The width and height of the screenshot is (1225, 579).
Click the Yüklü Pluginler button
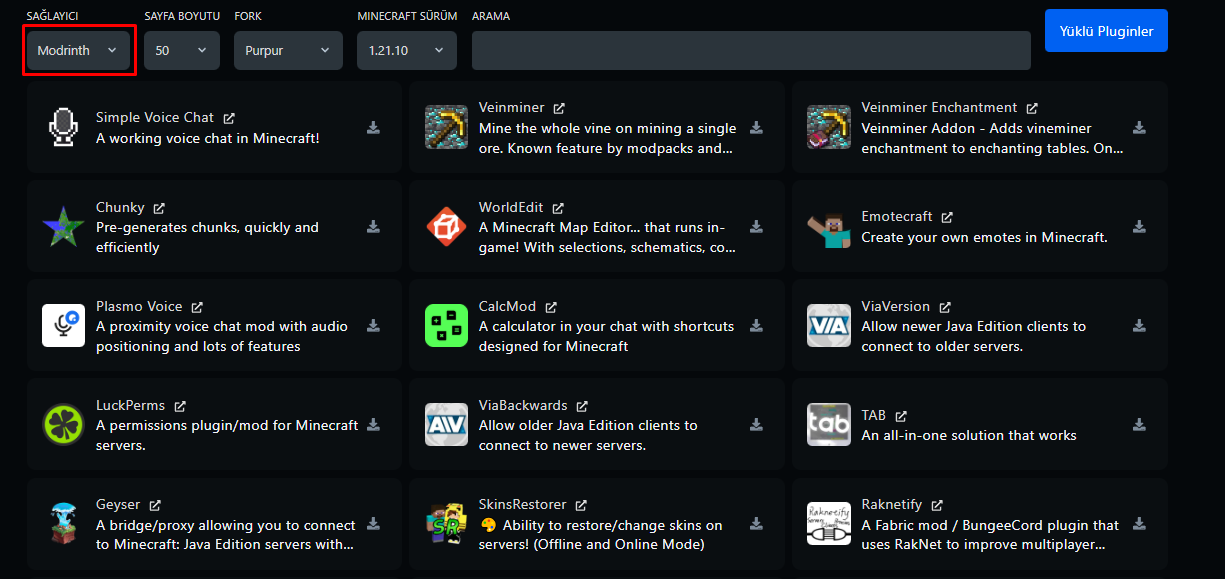pyautogui.click(x=1106, y=31)
